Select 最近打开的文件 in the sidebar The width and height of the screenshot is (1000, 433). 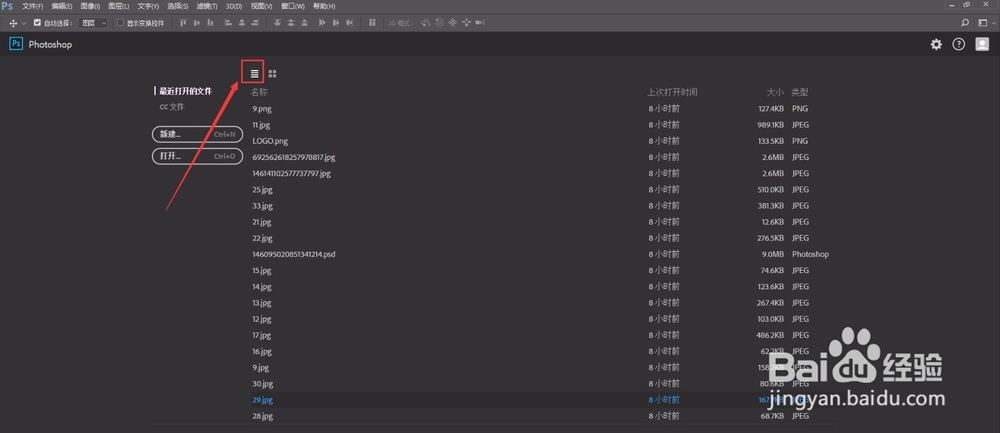185,91
